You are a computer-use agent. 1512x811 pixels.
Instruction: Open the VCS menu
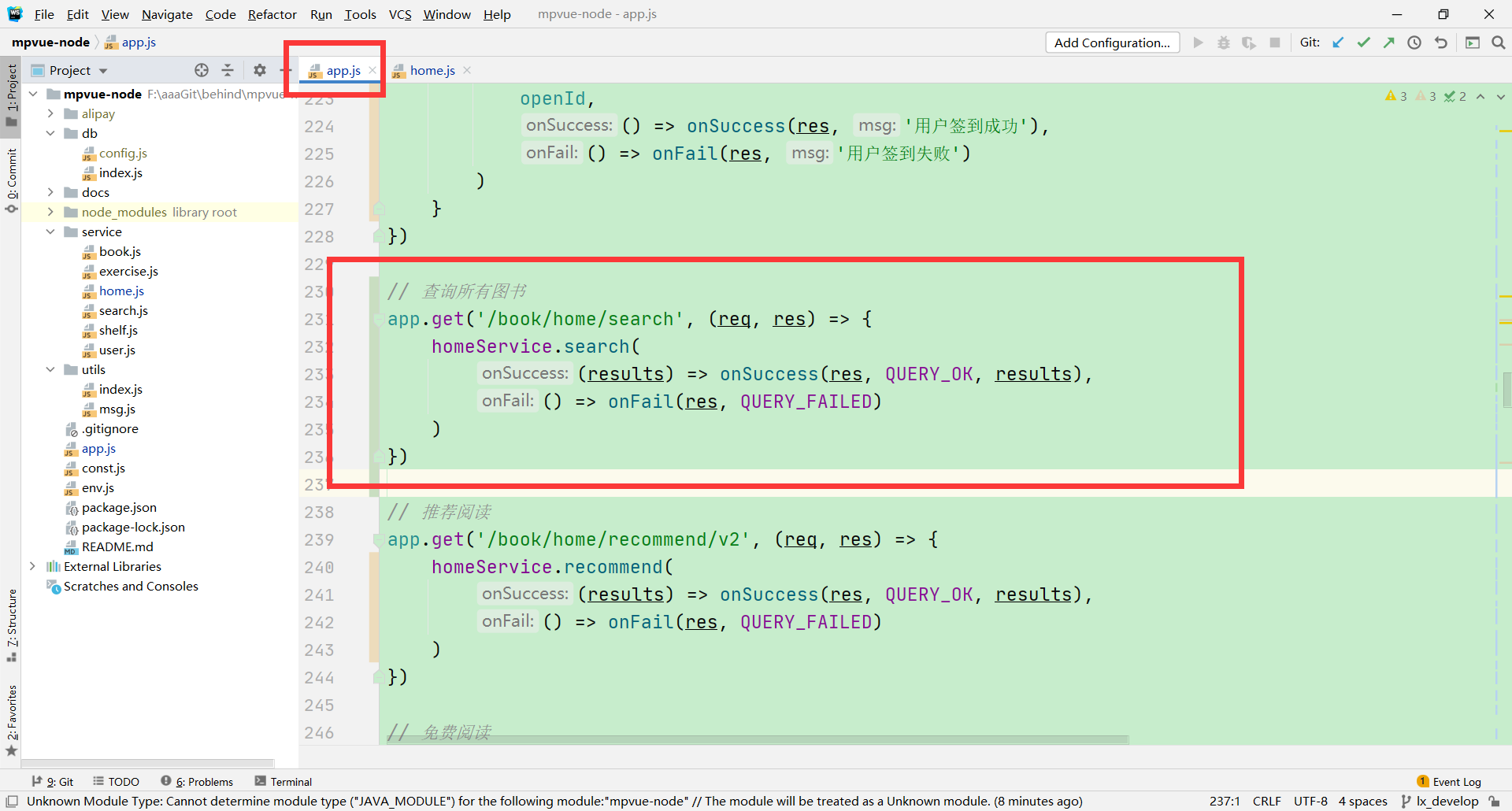pos(400,14)
